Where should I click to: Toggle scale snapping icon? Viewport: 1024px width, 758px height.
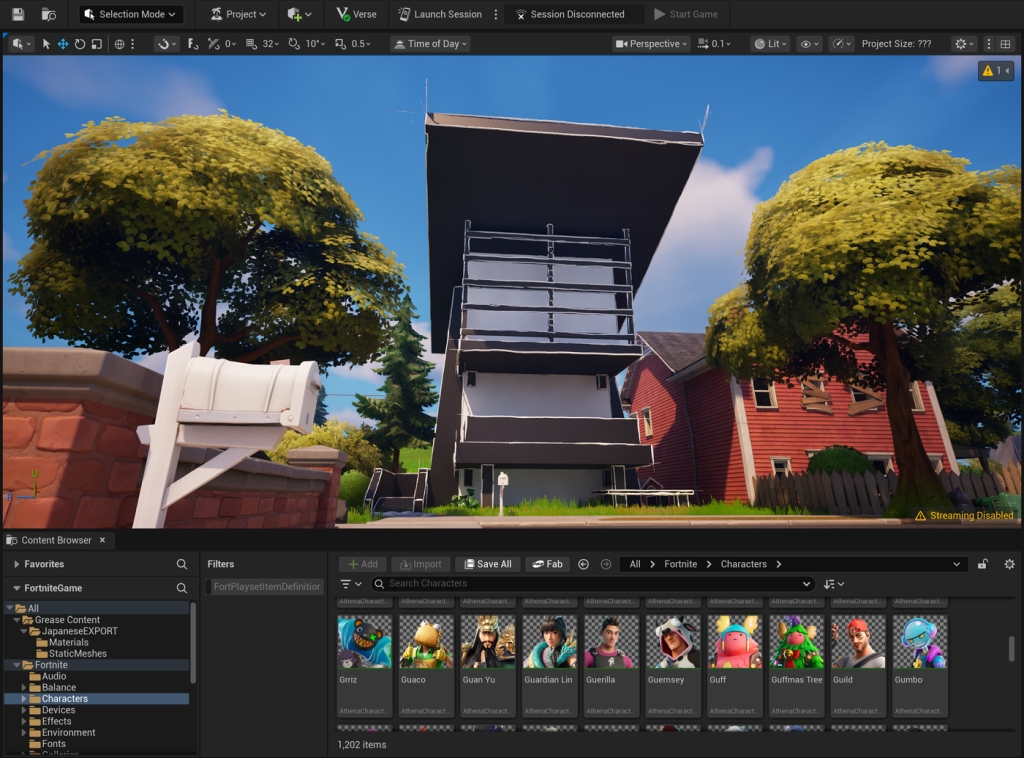pyautogui.click(x=340, y=44)
